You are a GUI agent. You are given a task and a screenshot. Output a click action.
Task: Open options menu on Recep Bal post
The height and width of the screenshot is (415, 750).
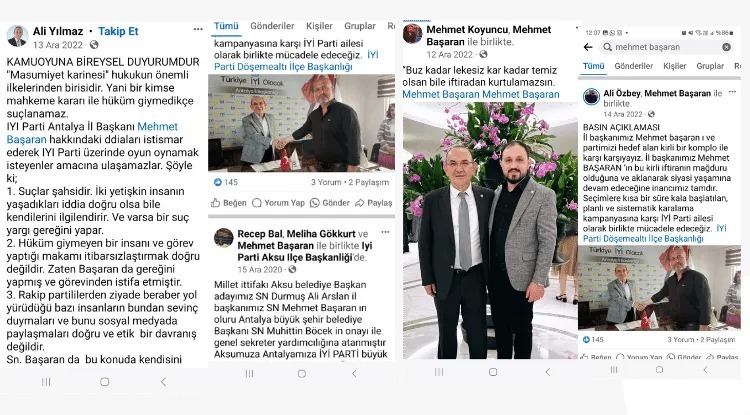click(385, 232)
